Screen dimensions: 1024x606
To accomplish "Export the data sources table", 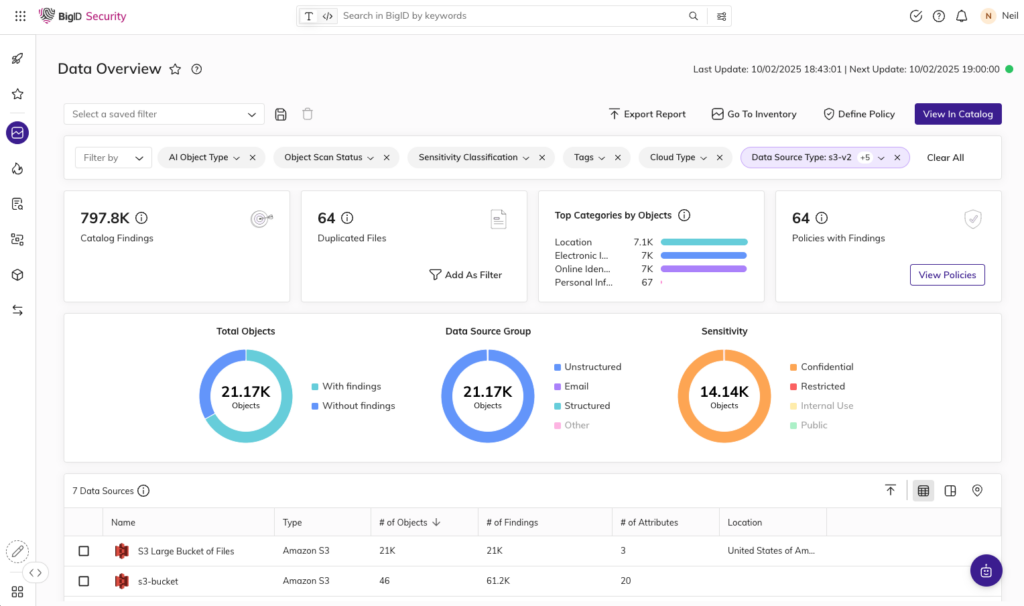I will 890,490.
